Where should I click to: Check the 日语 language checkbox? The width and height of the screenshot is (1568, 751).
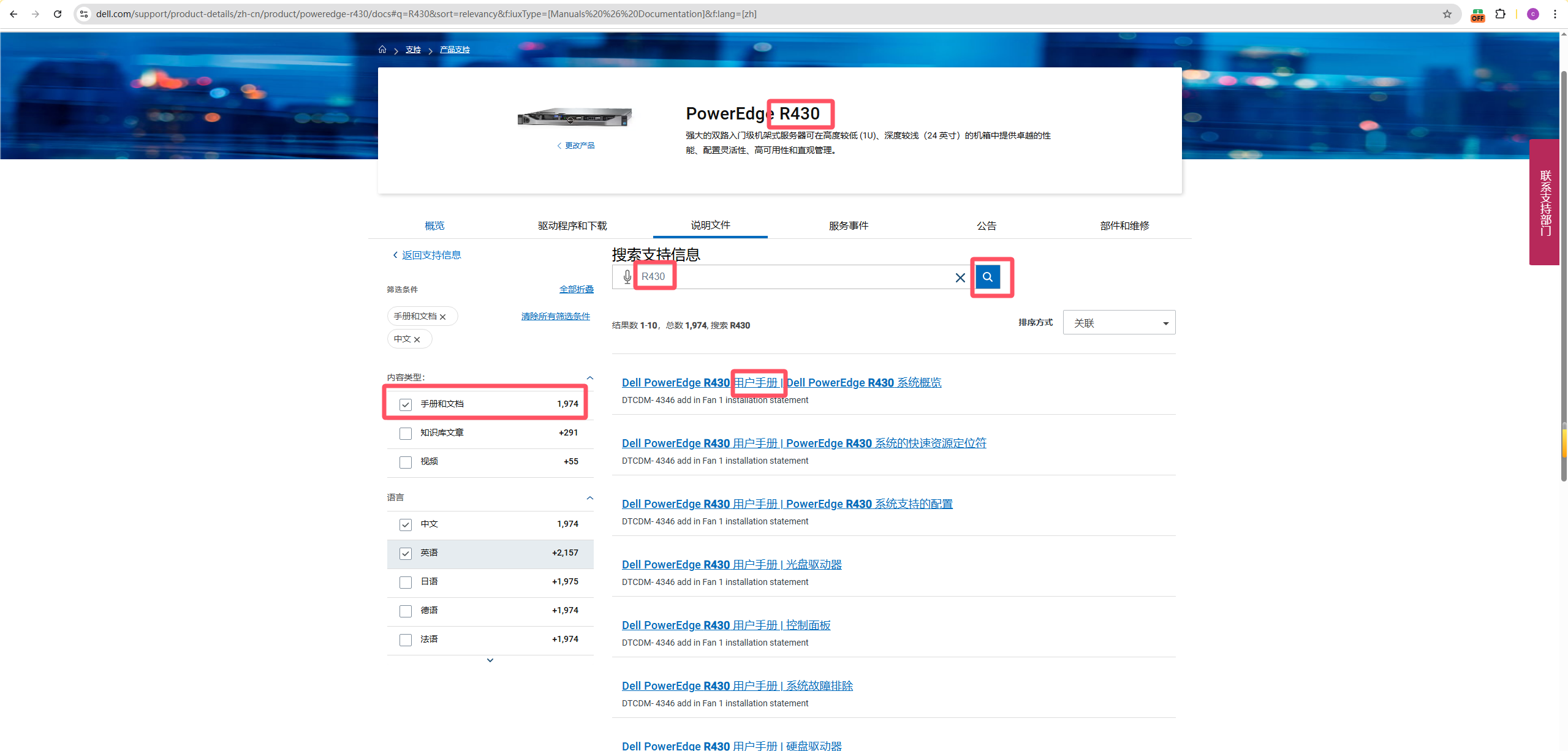405,582
